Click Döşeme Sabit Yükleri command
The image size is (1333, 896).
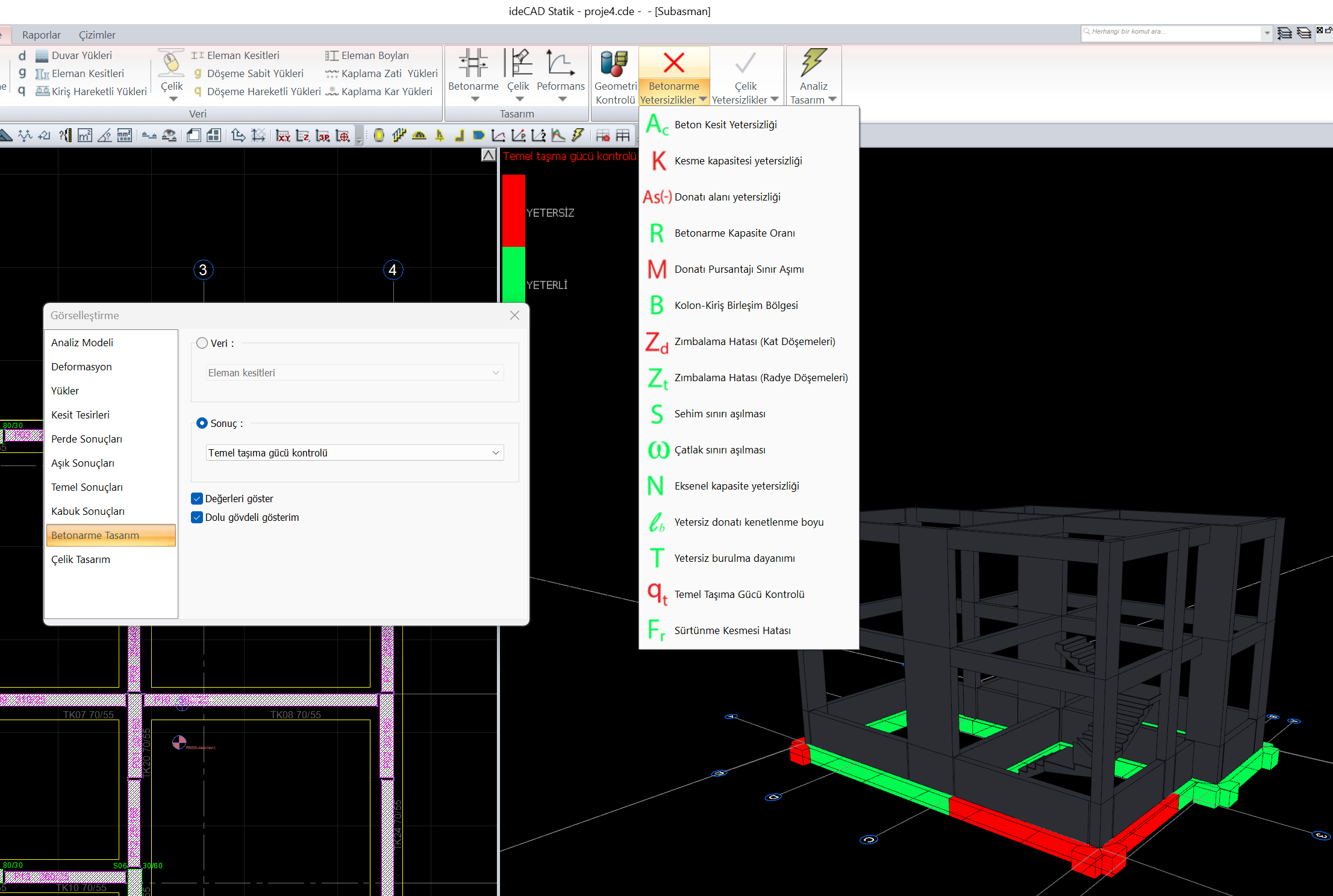coord(255,73)
